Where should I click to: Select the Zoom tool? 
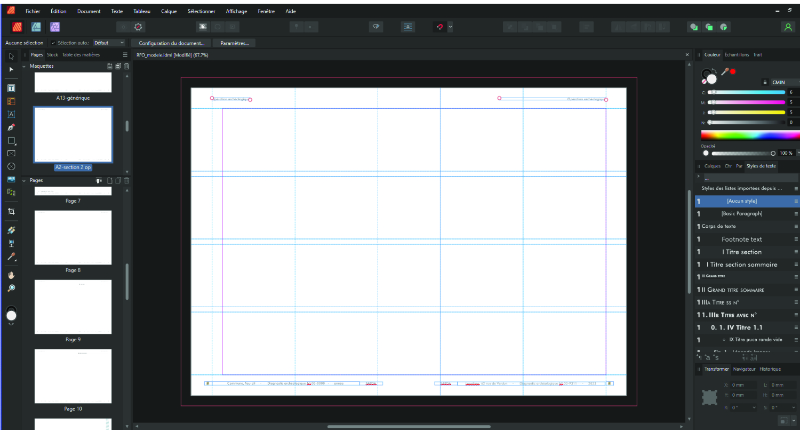pos(11,288)
